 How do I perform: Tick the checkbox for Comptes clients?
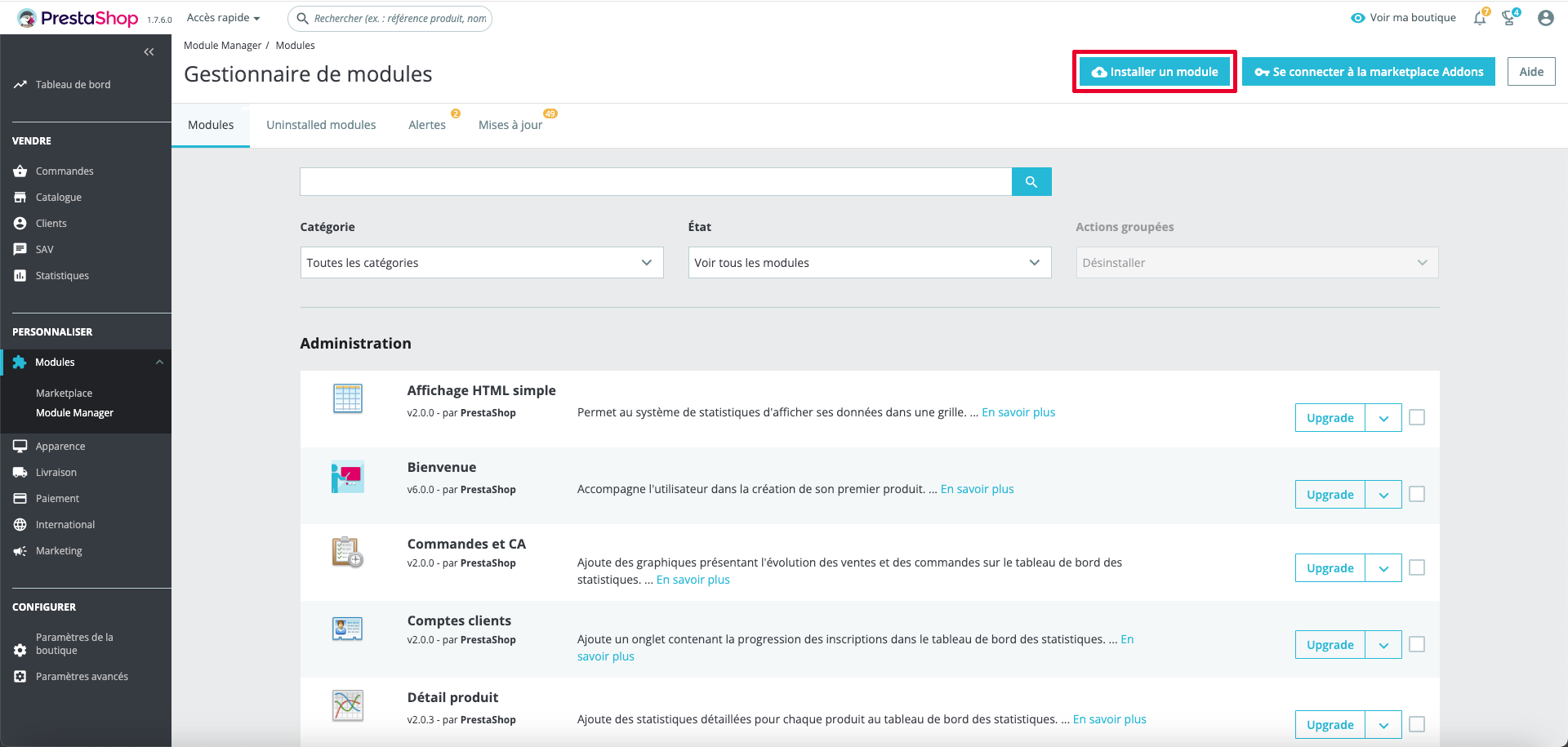click(x=1417, y=644)
